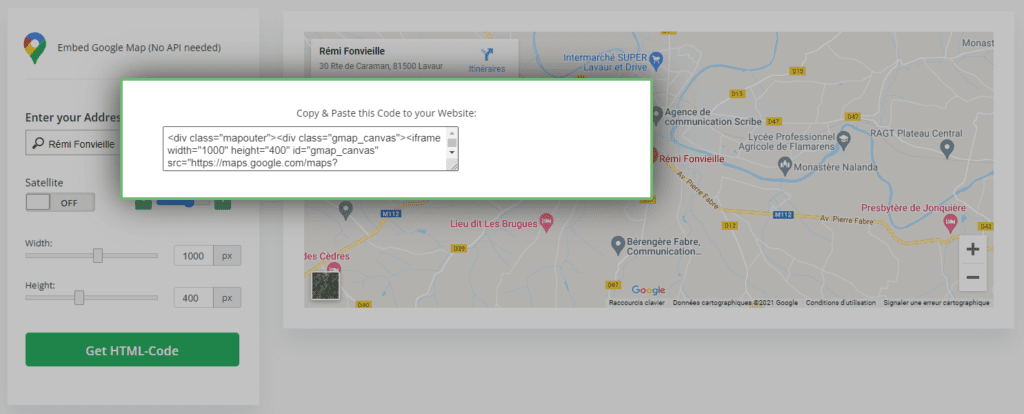Viewport: 1024px width, 414px height.
Task: Click the Itinéraires directions icon
Action: click(487, 55)
